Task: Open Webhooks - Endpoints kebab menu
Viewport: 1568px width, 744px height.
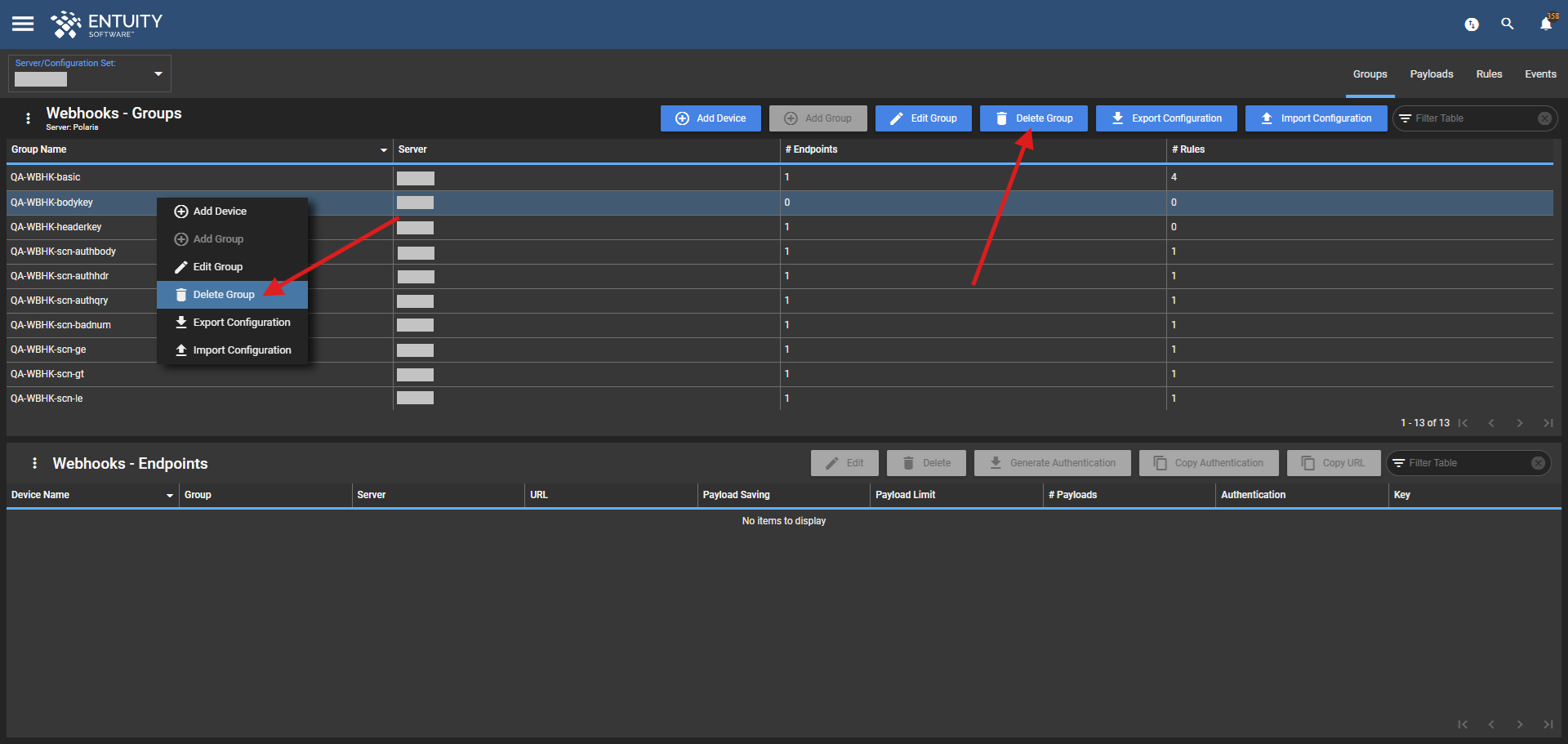Action: click(x=34, y=463)
